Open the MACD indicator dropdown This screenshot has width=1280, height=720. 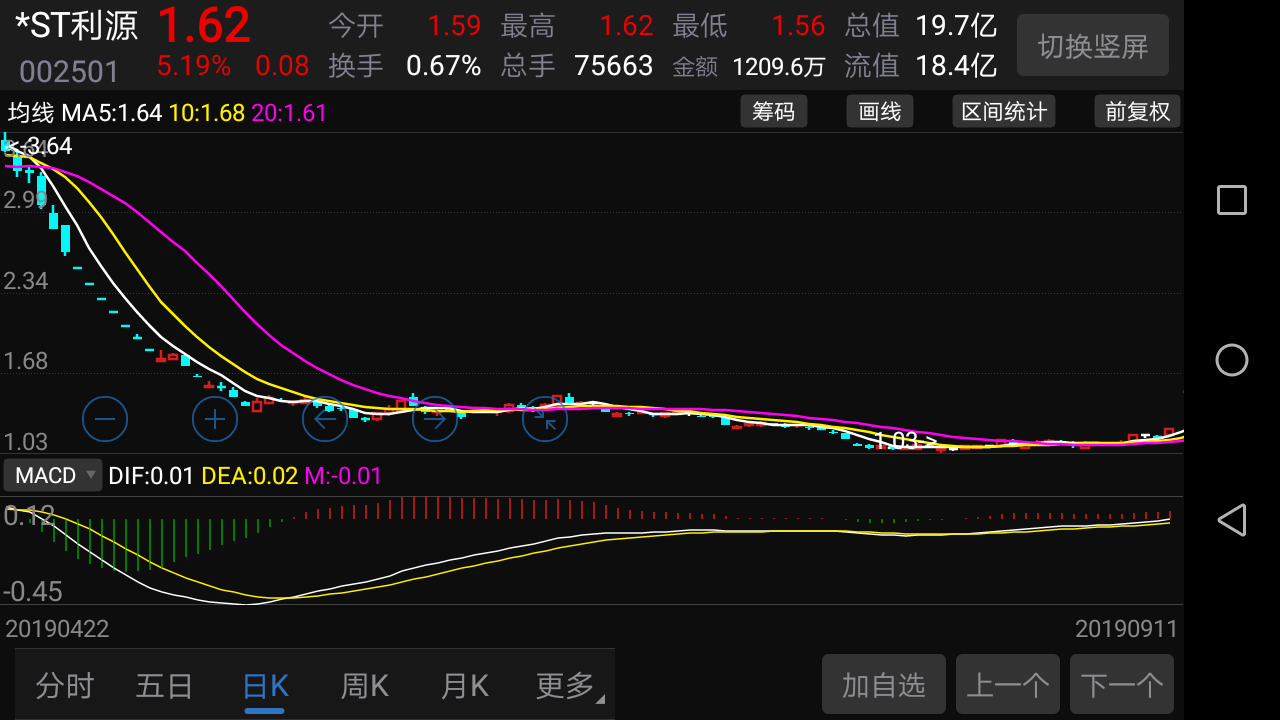pos(52,475)
